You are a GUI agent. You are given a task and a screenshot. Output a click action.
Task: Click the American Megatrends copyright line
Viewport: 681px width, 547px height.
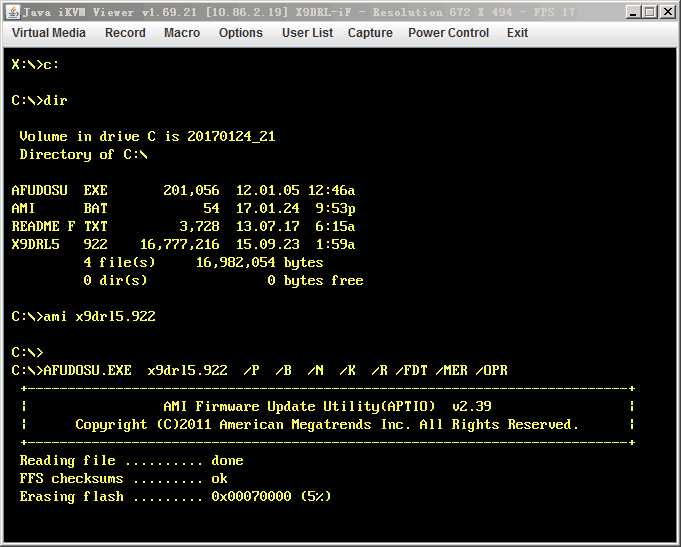(x=327, y=424)
